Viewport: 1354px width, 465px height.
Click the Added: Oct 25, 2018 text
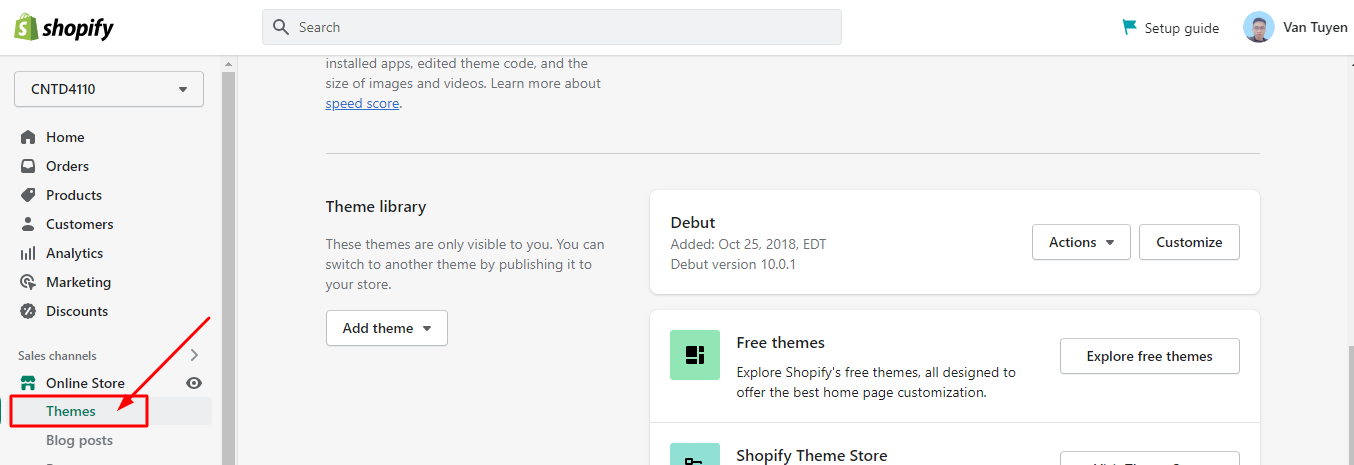(x=749, y=244)
